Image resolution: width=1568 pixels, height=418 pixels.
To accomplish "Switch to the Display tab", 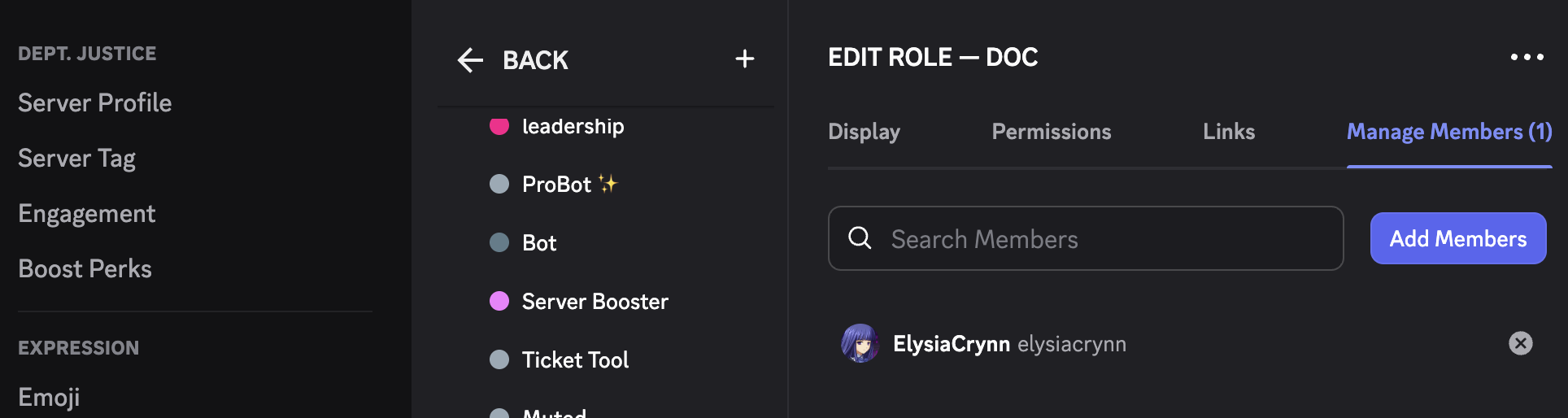I will tap(864, 132).
